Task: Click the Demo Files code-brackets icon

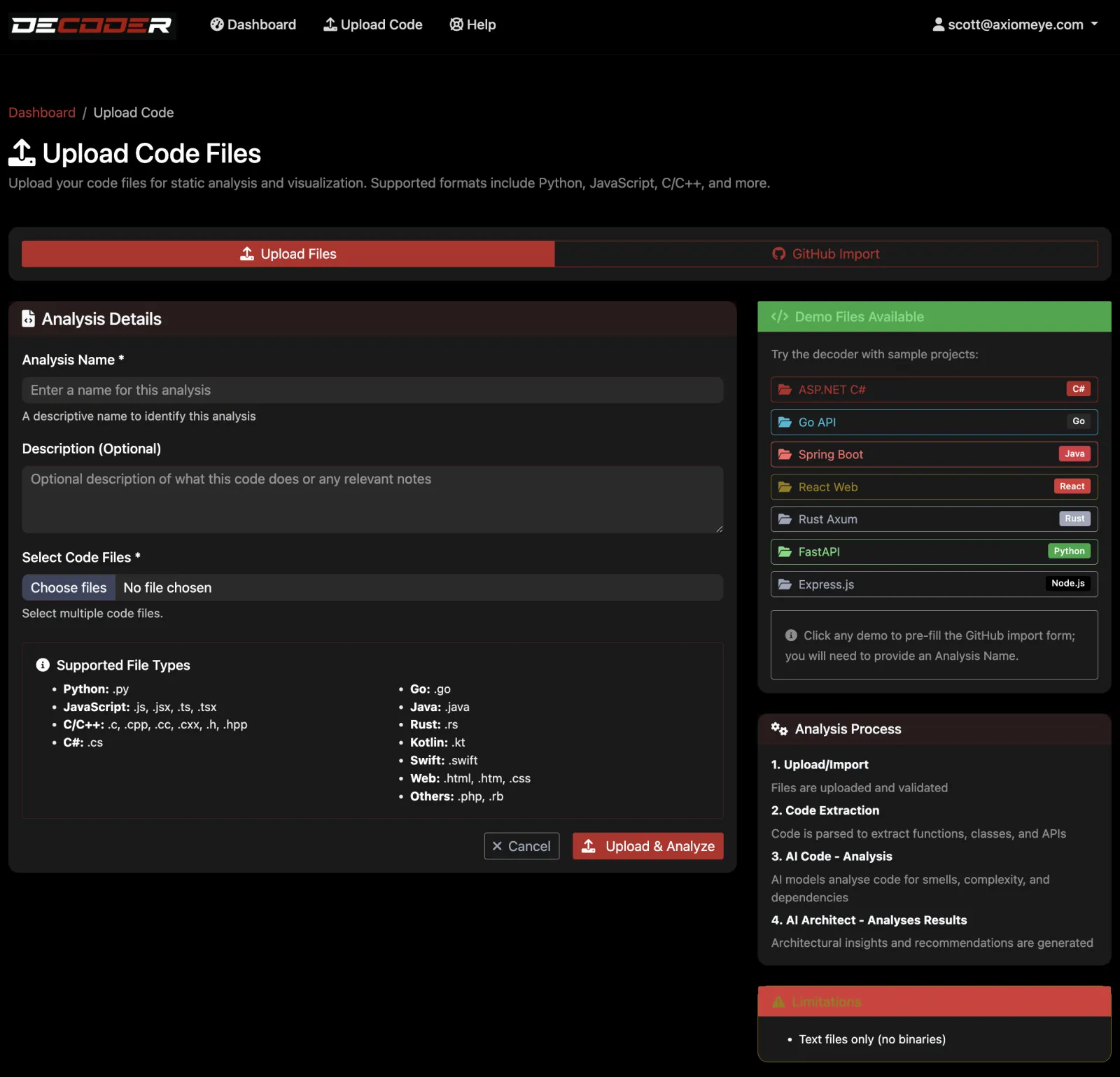Action: click(x=780, y=317)
